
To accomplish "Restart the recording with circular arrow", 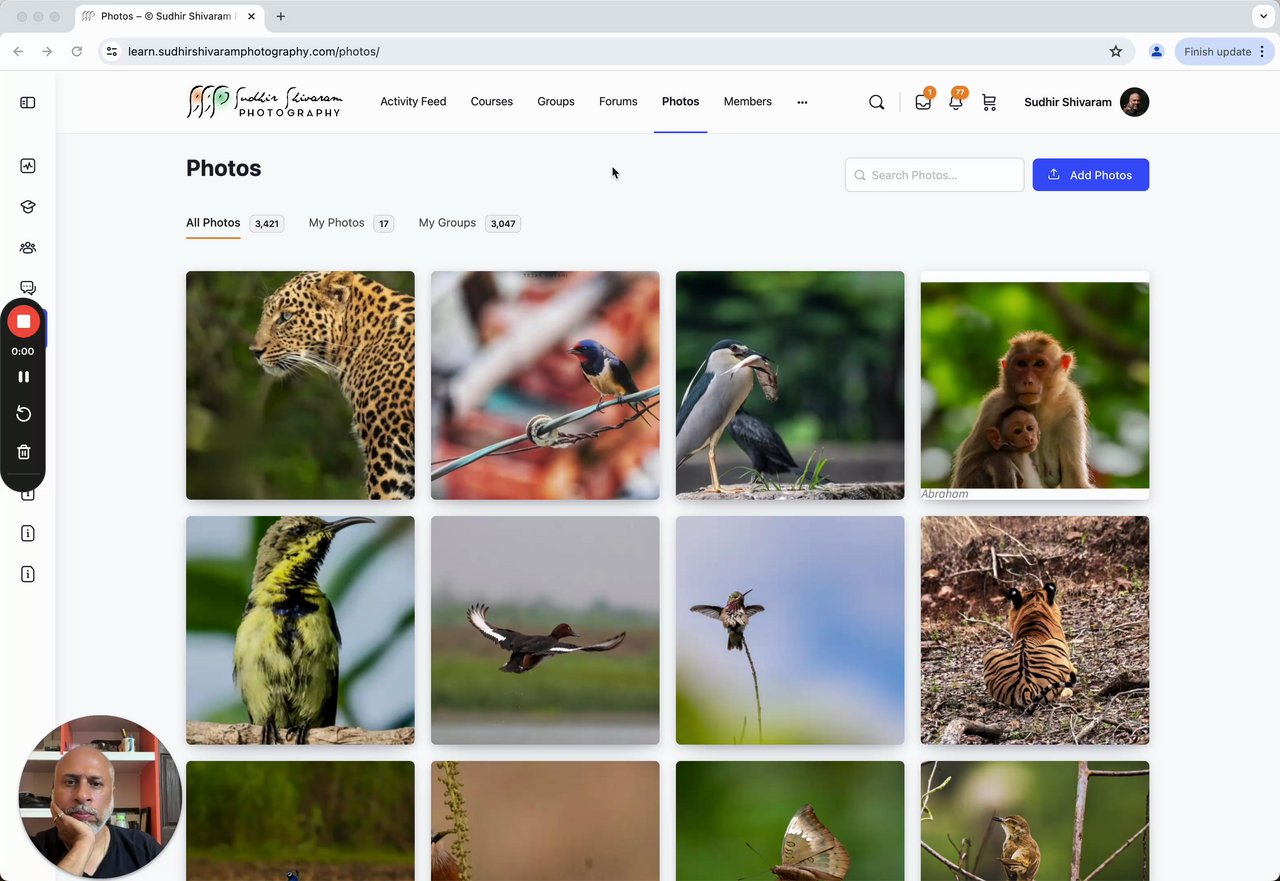I will coord(23,414).
